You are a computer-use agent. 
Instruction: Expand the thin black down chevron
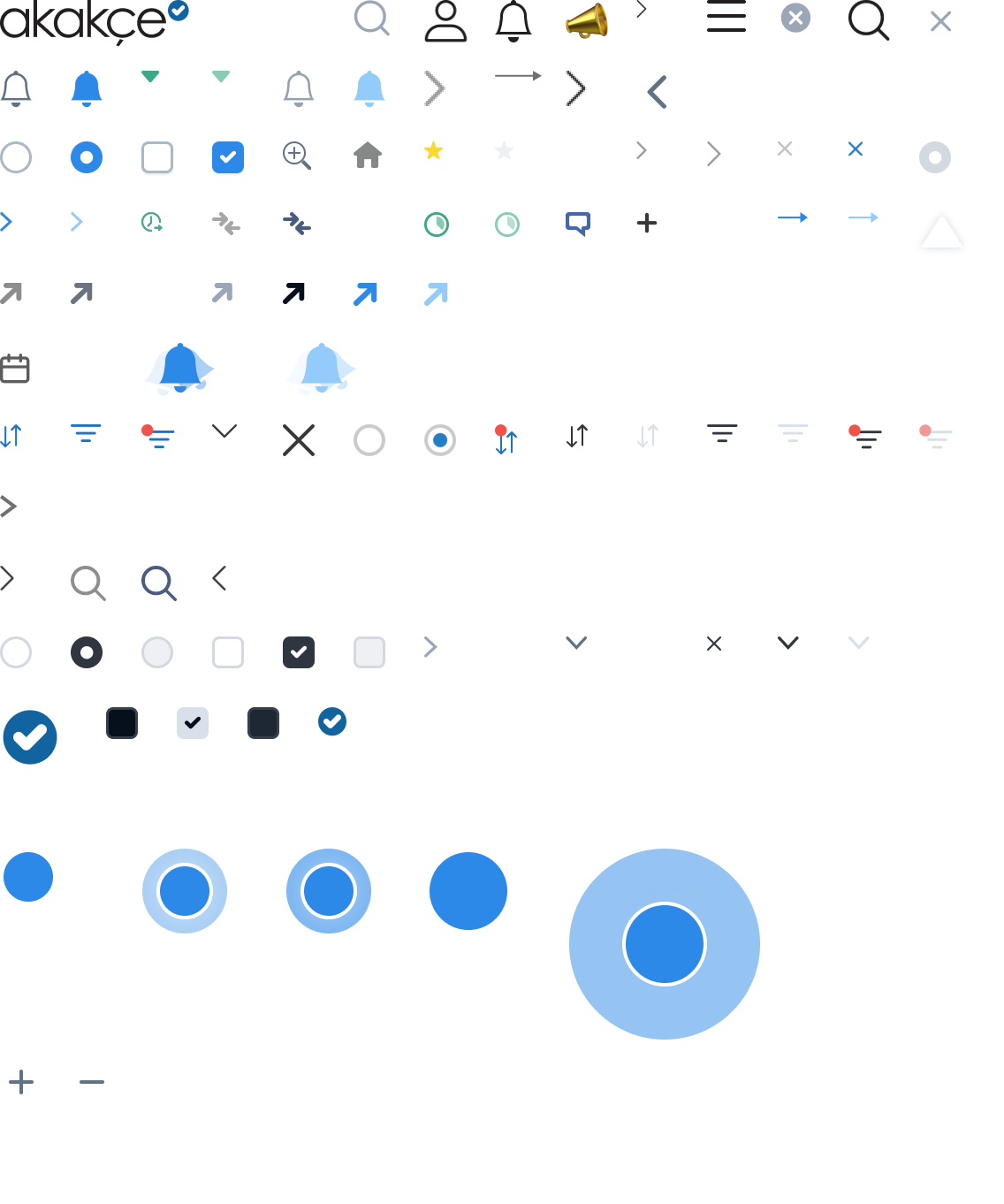tap(224, 431)
